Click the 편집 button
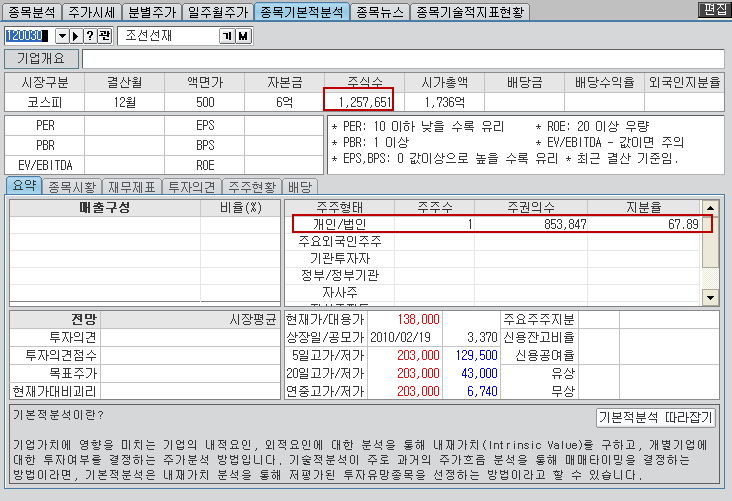The image size is (732, 501). point(714,9)
